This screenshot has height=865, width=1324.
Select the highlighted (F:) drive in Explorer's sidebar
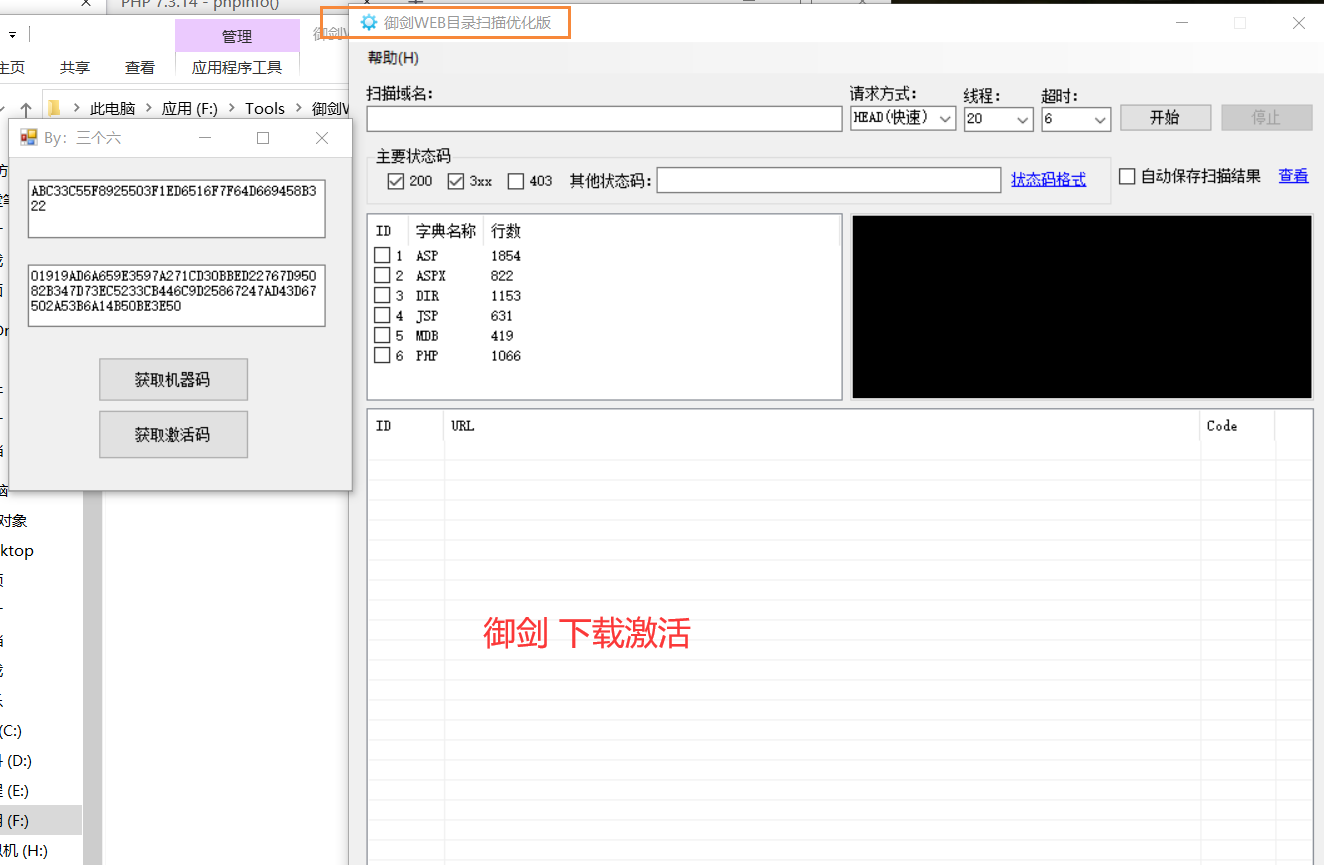40,821
